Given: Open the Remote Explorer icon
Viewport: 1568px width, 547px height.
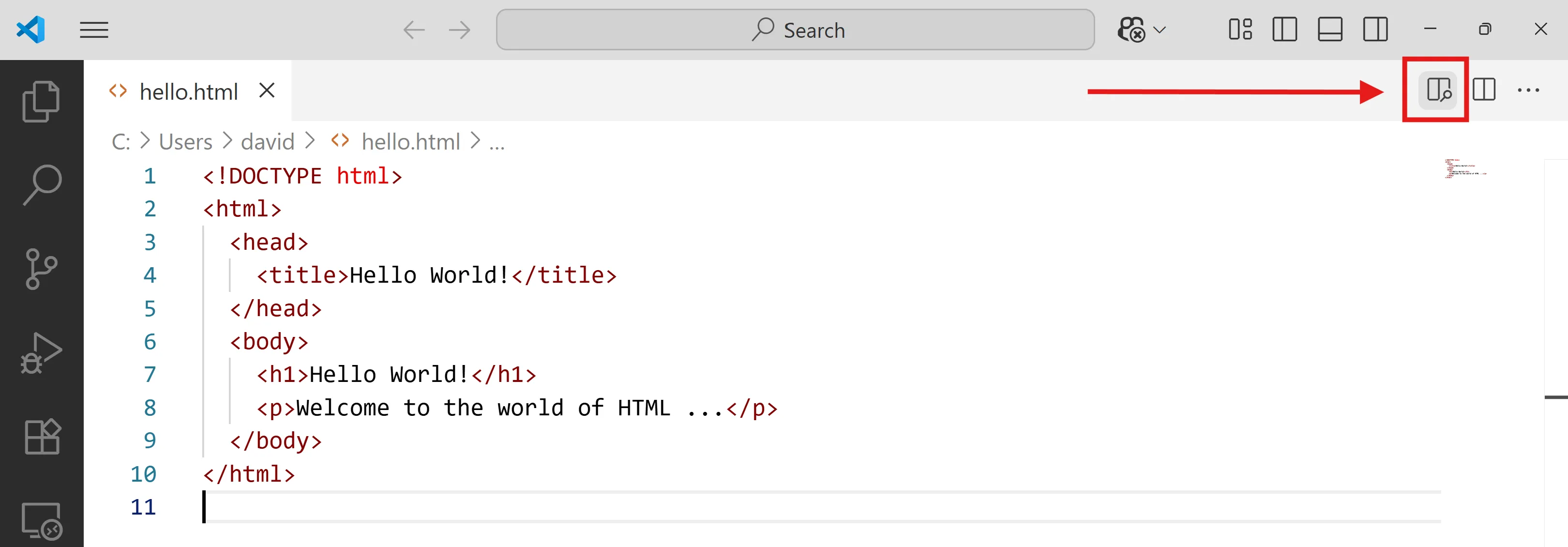Looking at the screenshot, I should coord(41,519).
